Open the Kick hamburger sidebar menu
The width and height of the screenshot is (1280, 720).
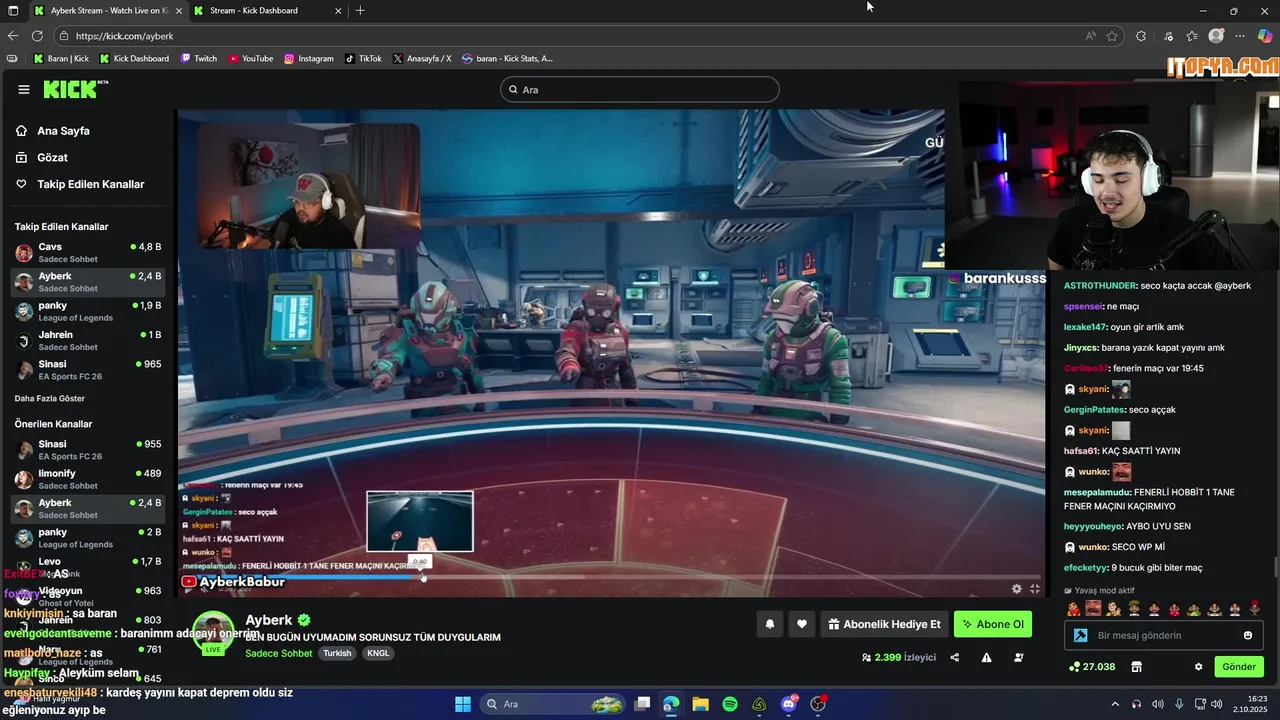[24, 89]
